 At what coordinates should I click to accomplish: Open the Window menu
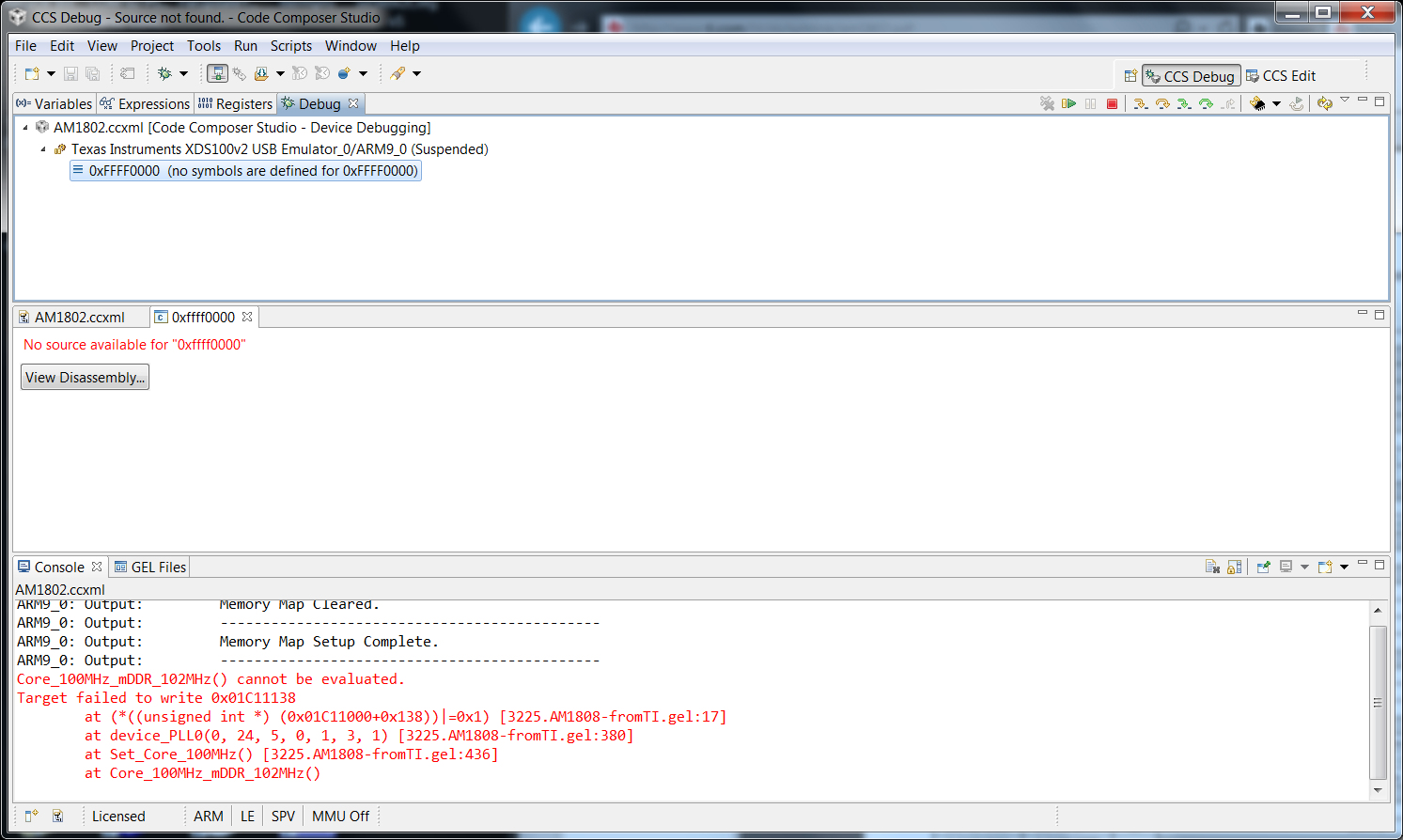(351, 46)
